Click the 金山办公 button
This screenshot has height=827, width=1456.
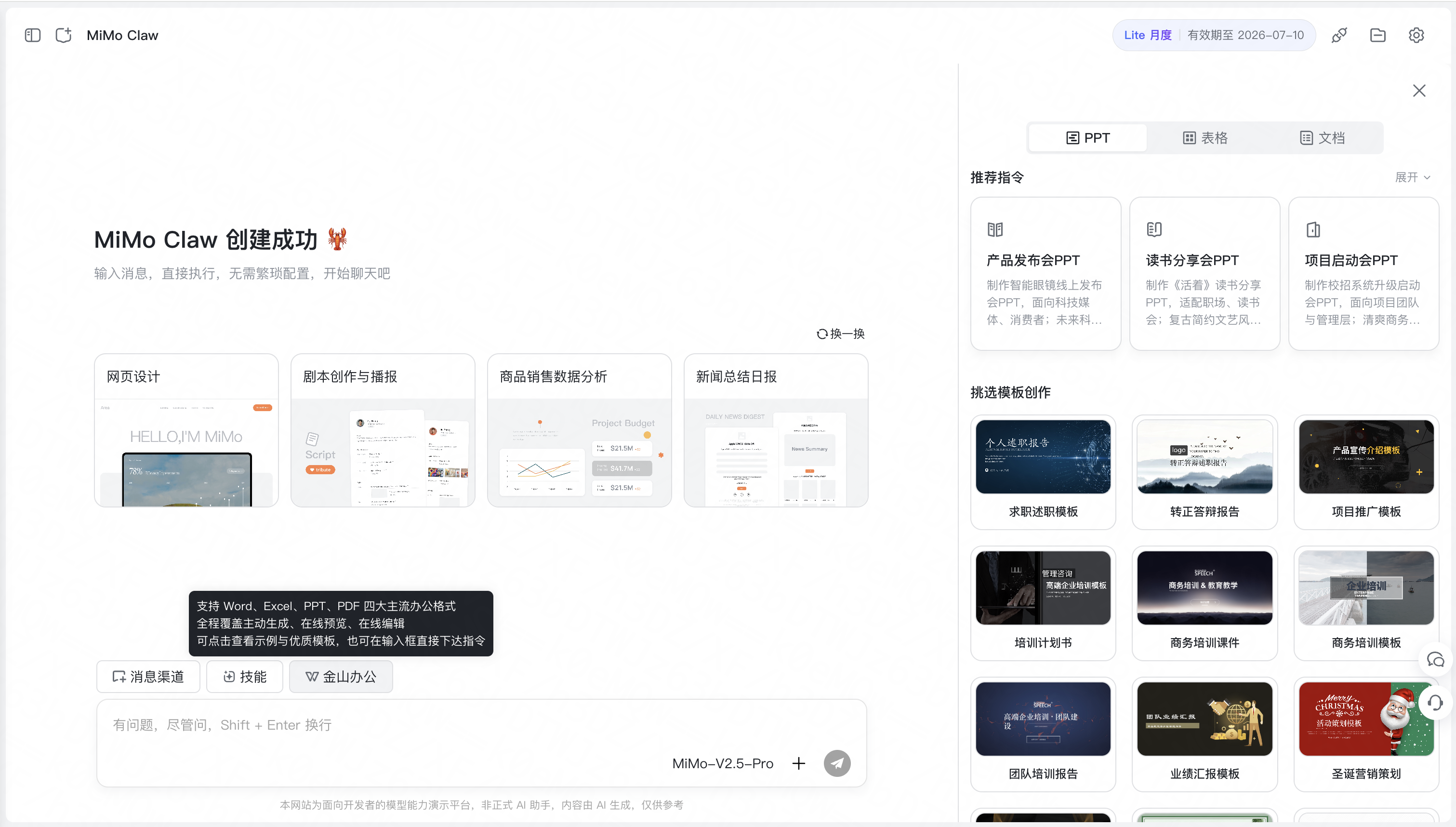click(x=341, y=677)
